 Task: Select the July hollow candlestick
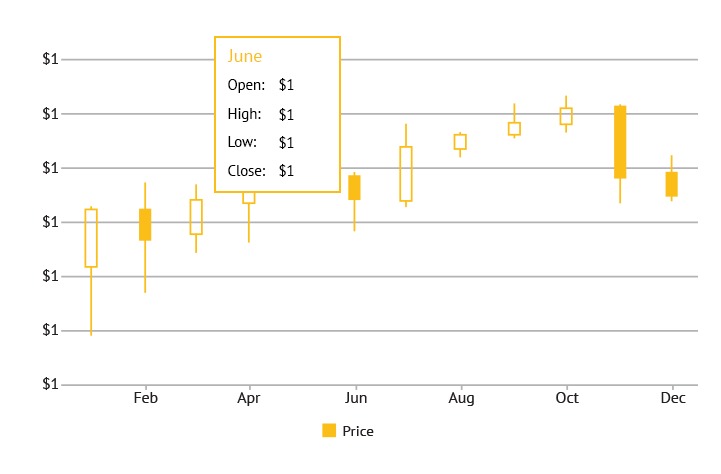click(406, 174)
